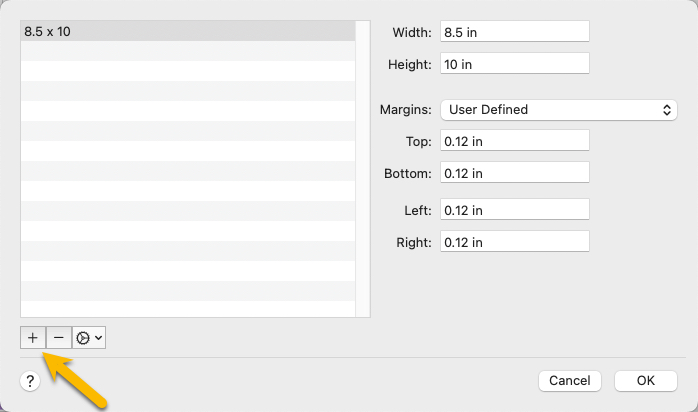Select the 8.5 x 10 paper size entry
The image size is (698, 412).
coord(190,31)
